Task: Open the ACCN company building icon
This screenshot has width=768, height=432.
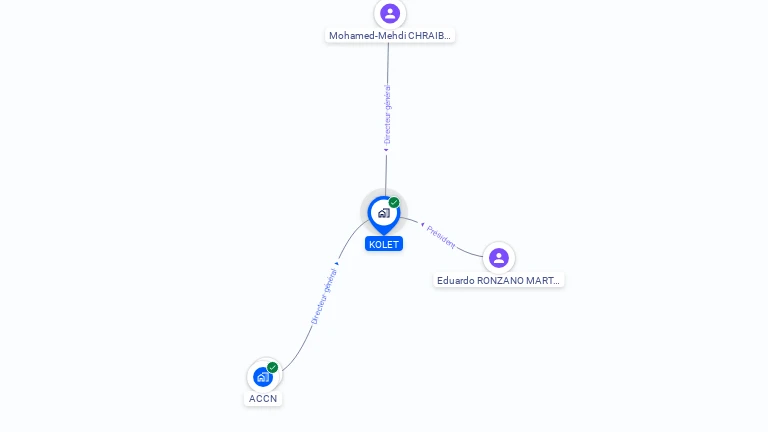Action: click(263, 377)
